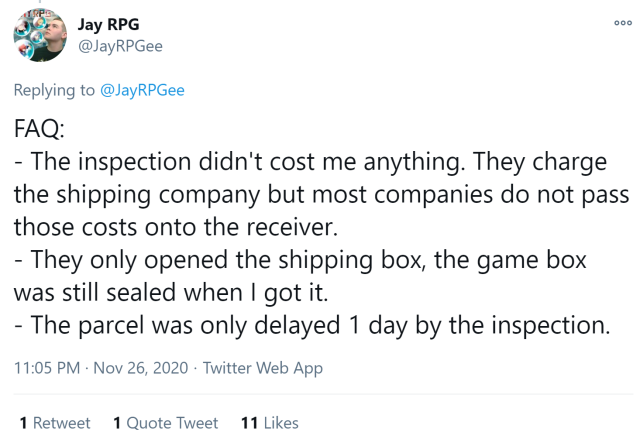Show who gave the 11 Likes
This screenshot has height=446, width=640.
pos(270,423)
